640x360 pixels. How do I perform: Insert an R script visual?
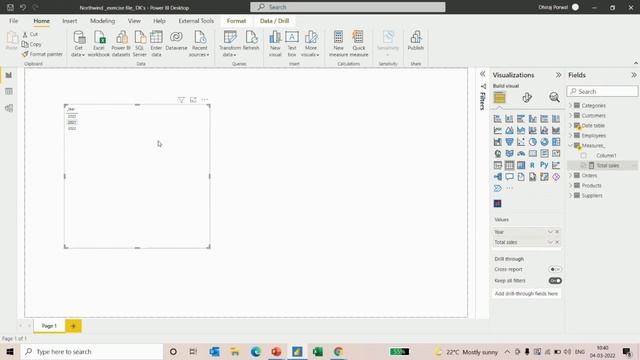point(533,165)
